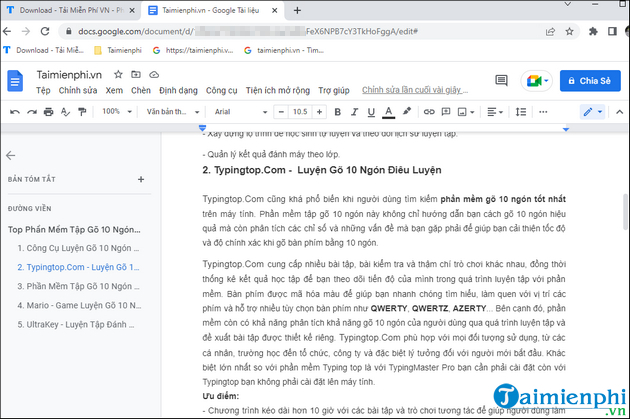Viewport: 630px width, 419px height.
Task: Run spelling and grammar check icon
Action: tap(65, 112)
